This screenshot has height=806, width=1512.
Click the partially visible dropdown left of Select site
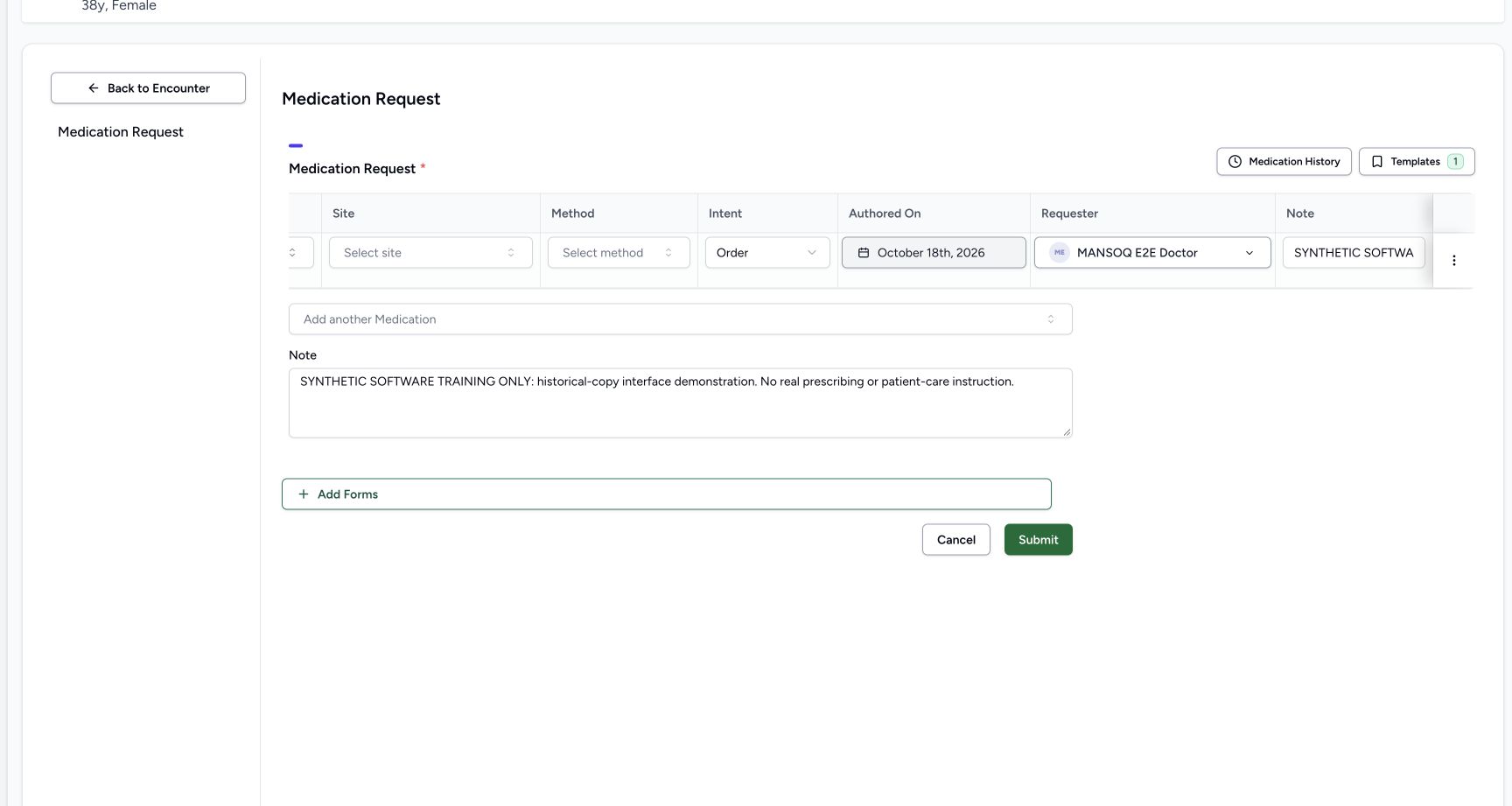(301, 253)
